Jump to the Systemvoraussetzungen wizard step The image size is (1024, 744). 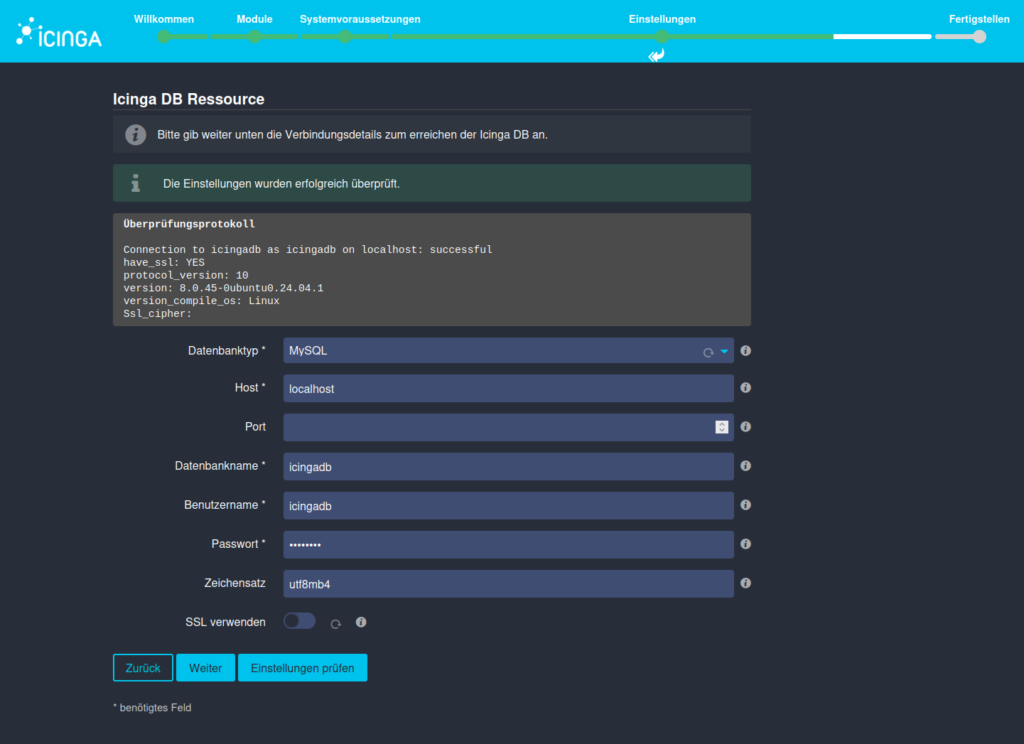pos(344,36)
